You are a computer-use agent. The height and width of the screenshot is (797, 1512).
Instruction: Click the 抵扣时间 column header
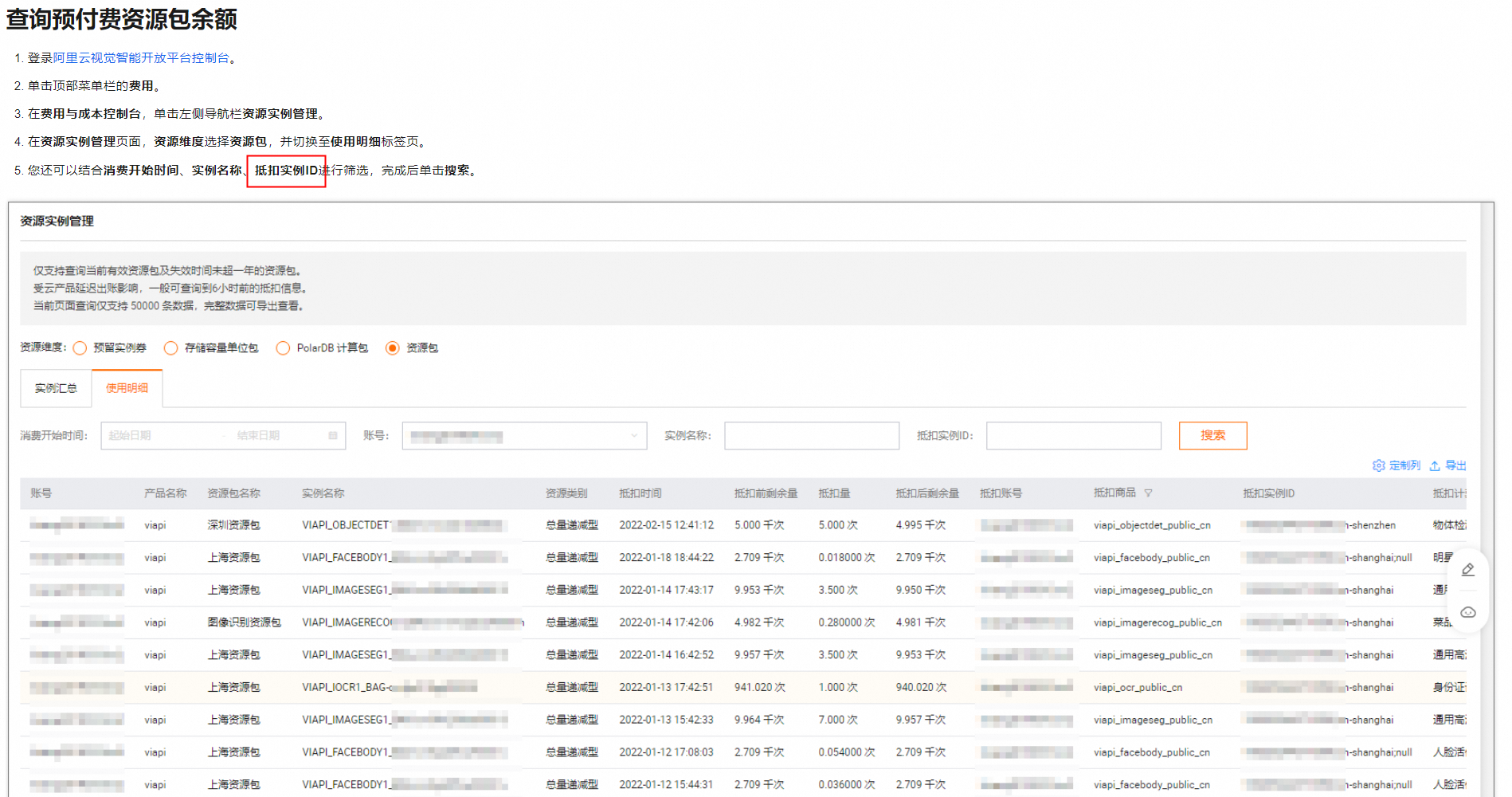tap(640, 493)
